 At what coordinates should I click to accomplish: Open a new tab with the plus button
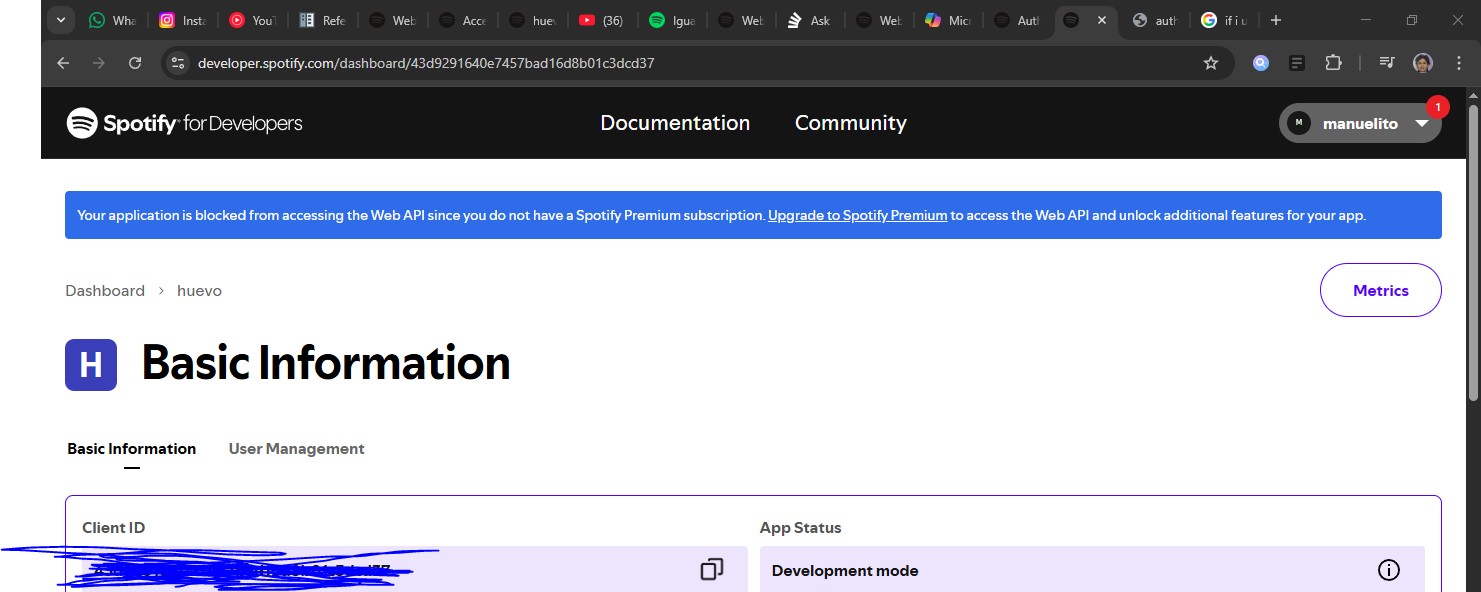coord(1275,20)
